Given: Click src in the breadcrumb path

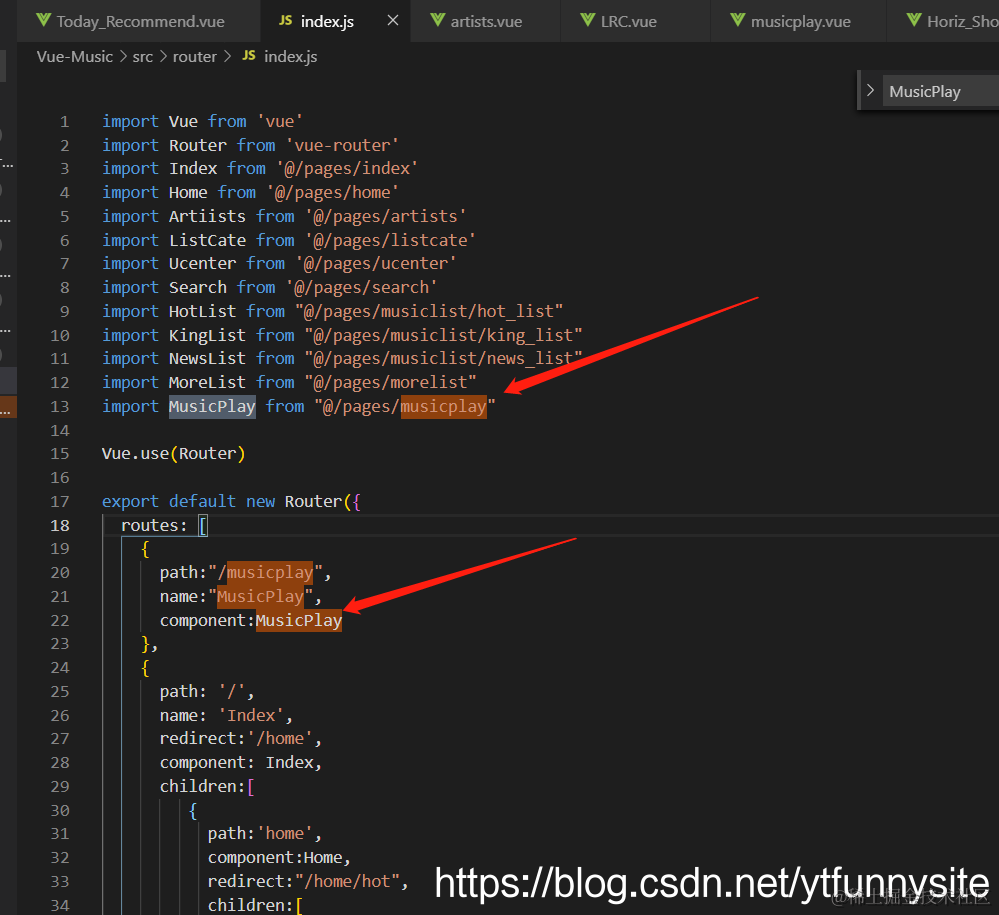Looking at the screenshot, I should point(143,57).
